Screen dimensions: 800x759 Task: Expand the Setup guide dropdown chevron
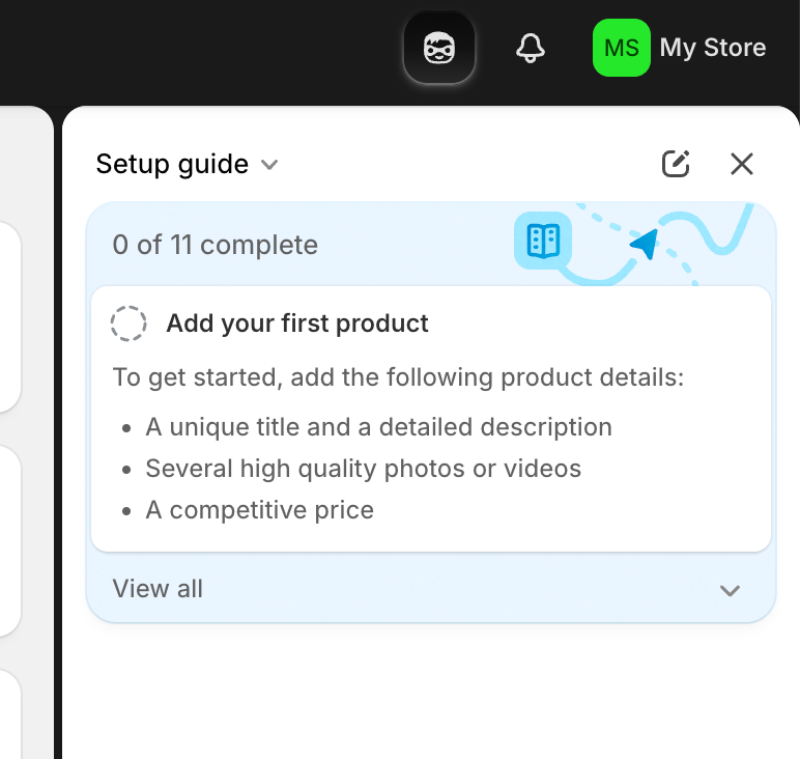click(268, 165)
